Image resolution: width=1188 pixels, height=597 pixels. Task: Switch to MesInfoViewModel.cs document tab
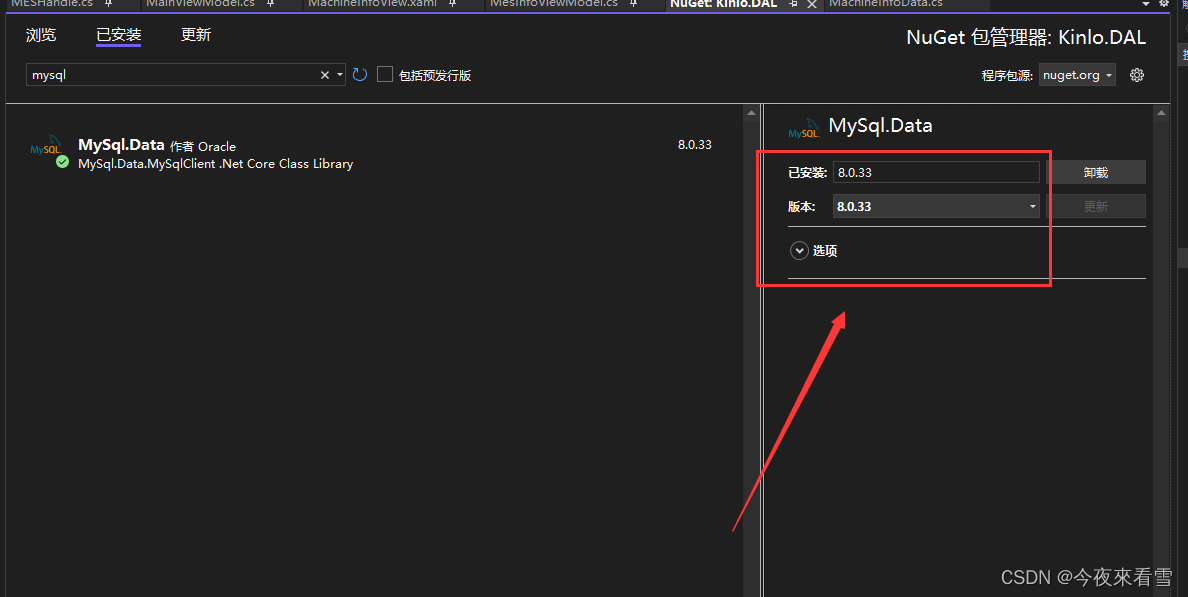point(554,4)
